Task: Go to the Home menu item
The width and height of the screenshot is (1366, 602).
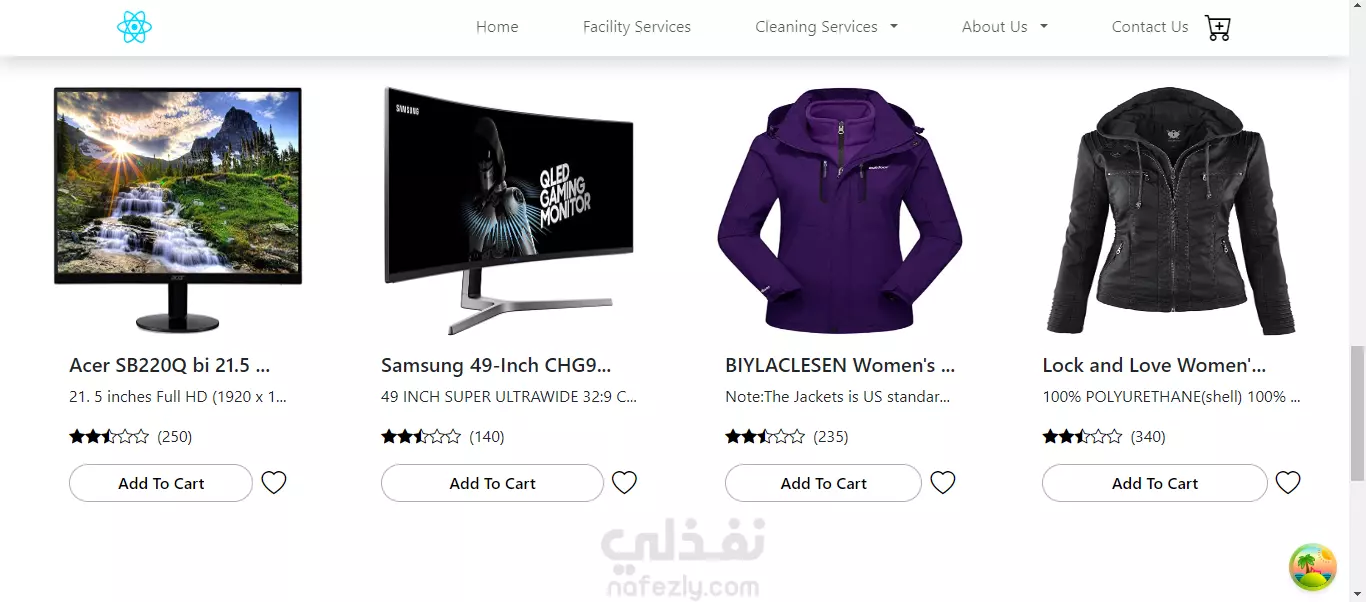Action: click(x=497, y=27)
